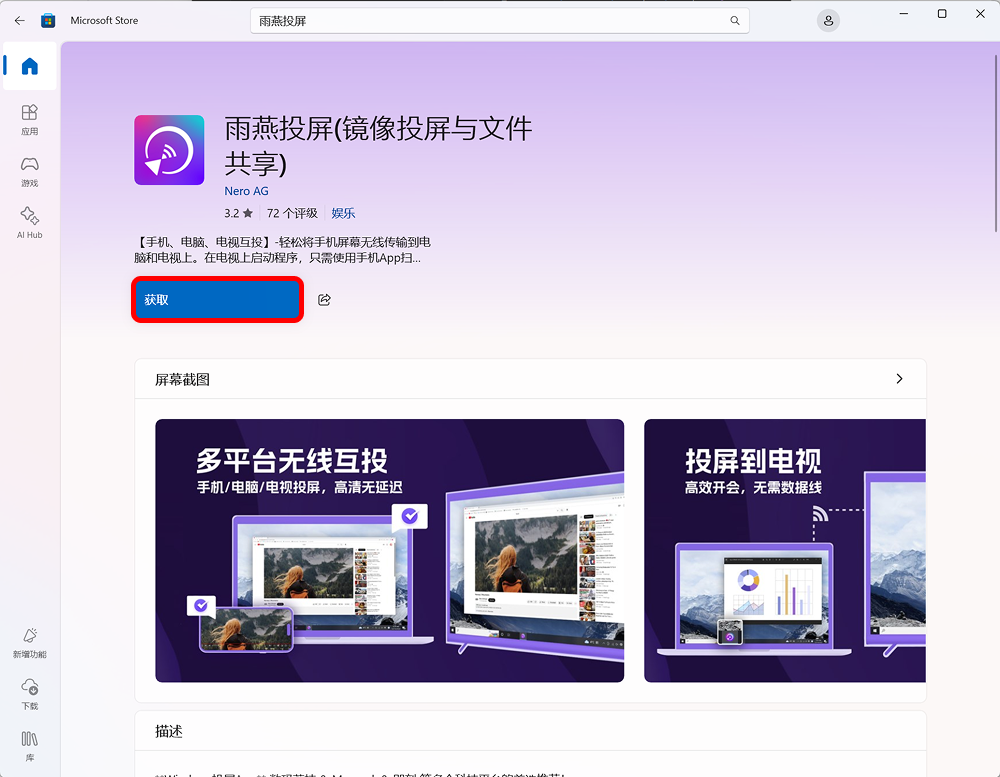Click the app description text 【手机、电脑、电视互投】
1000x777 pixels.
pos(282,249)
